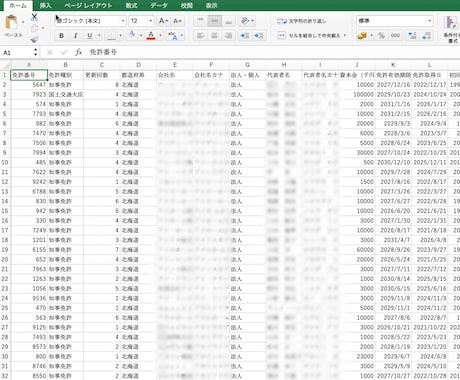Click the increase indent icon
The width and height of the screenshot is (460, 380).
click(259, 35)
